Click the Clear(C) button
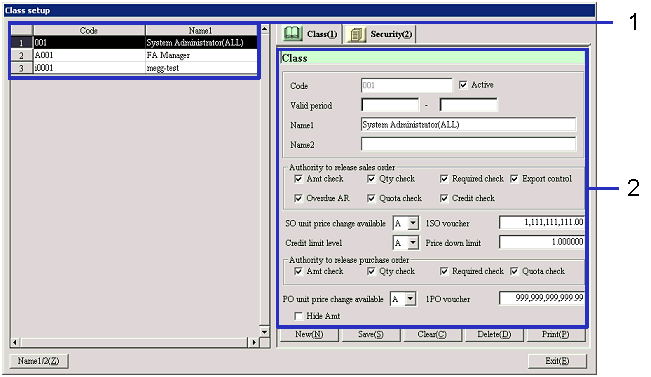The height and width of the screenshot is (377, 651). [x=432, y=335]
